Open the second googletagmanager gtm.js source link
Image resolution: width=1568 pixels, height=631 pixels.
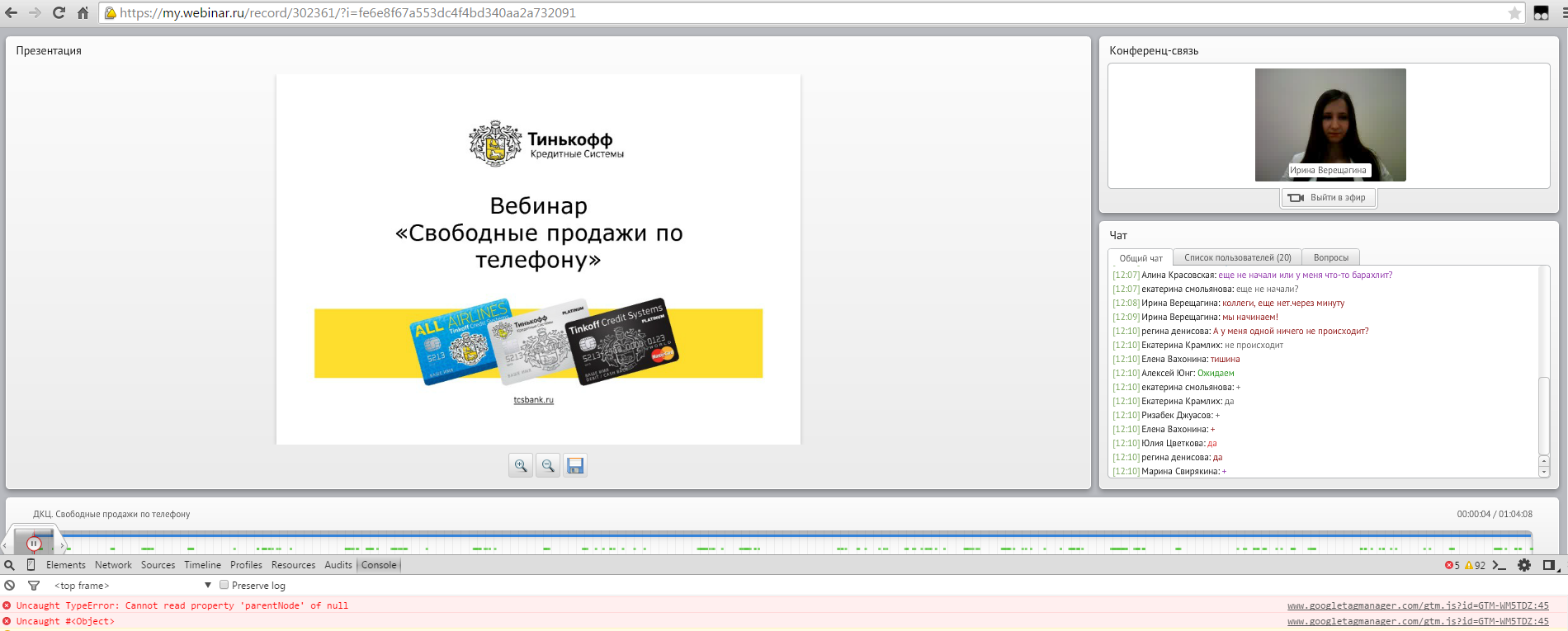pyautogui.click(x=1418, y=621)
